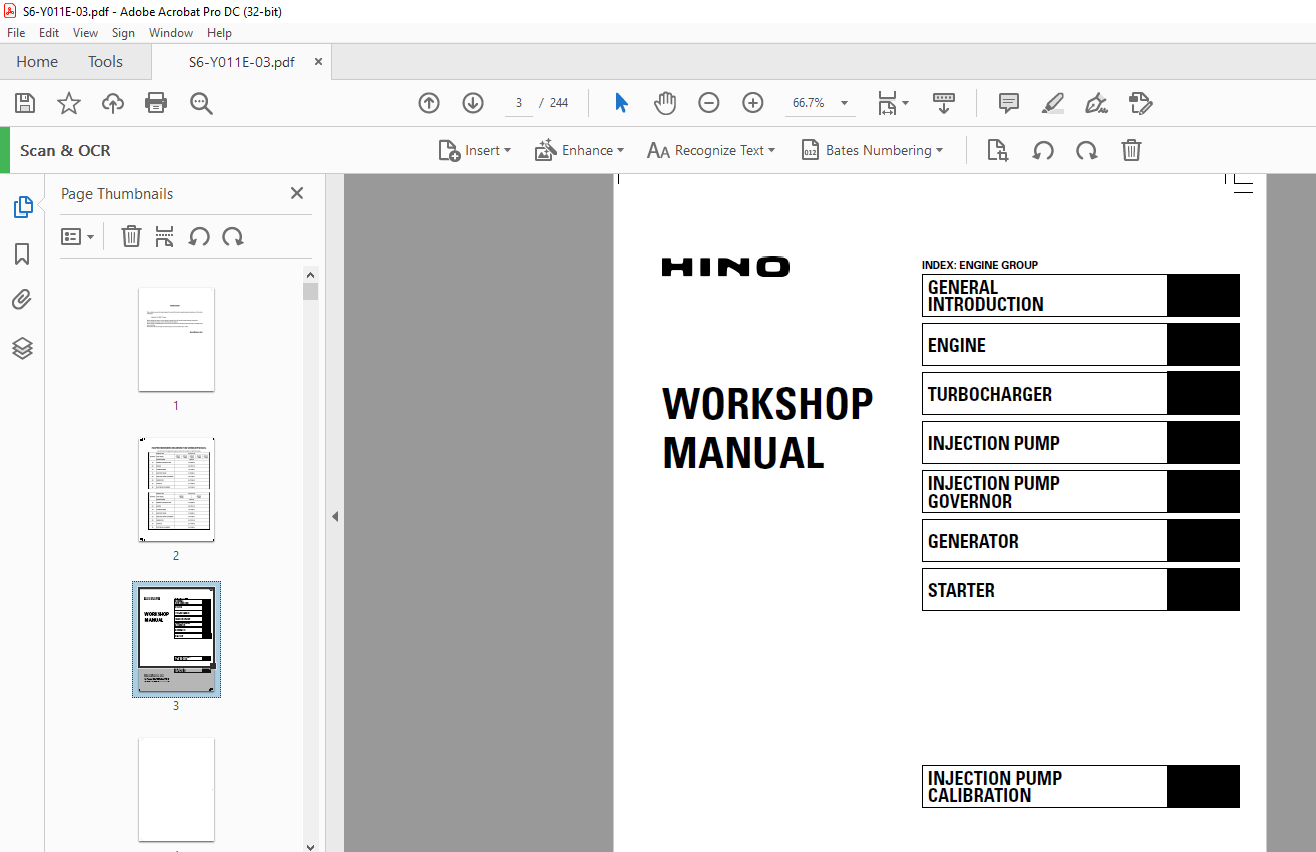This screenshot has height=852, width=1316.
Task: Rotate thumbnails clockwise in the panel
Action: [233, 237]
